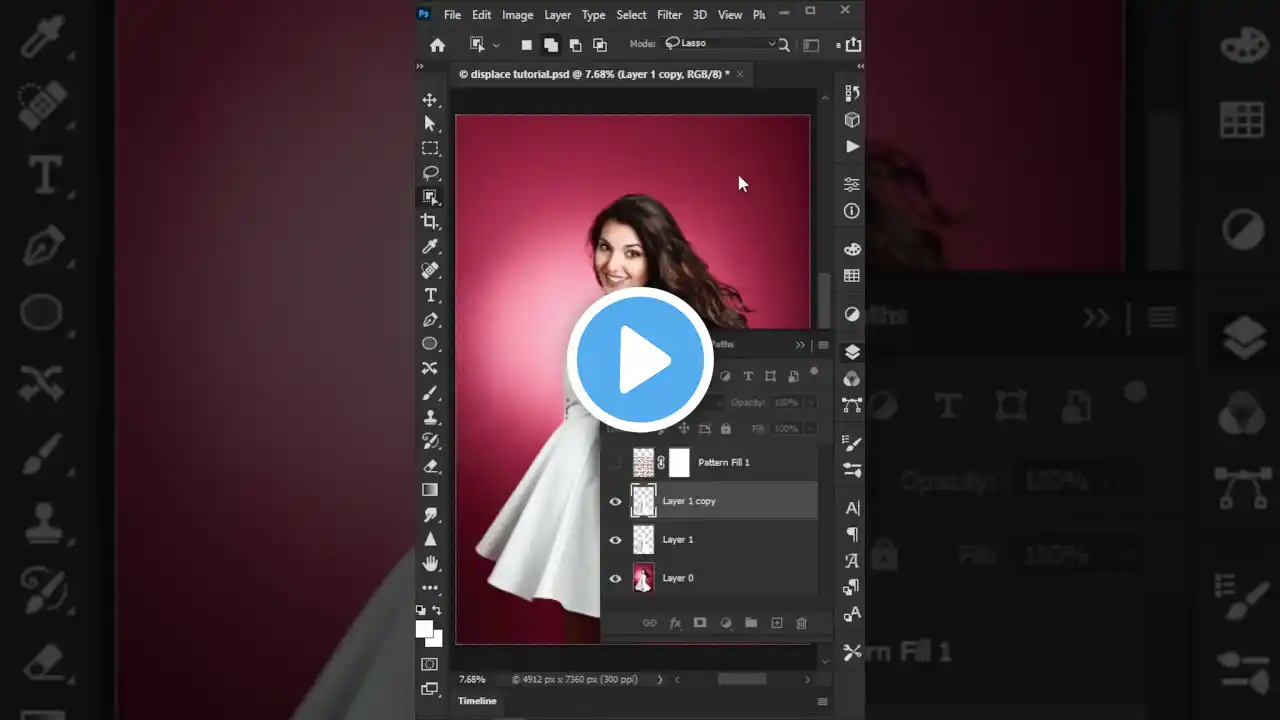This screenshot has height=720, width=1280.
Task: Click the Add layer style fx button
Action: [674, 623]
